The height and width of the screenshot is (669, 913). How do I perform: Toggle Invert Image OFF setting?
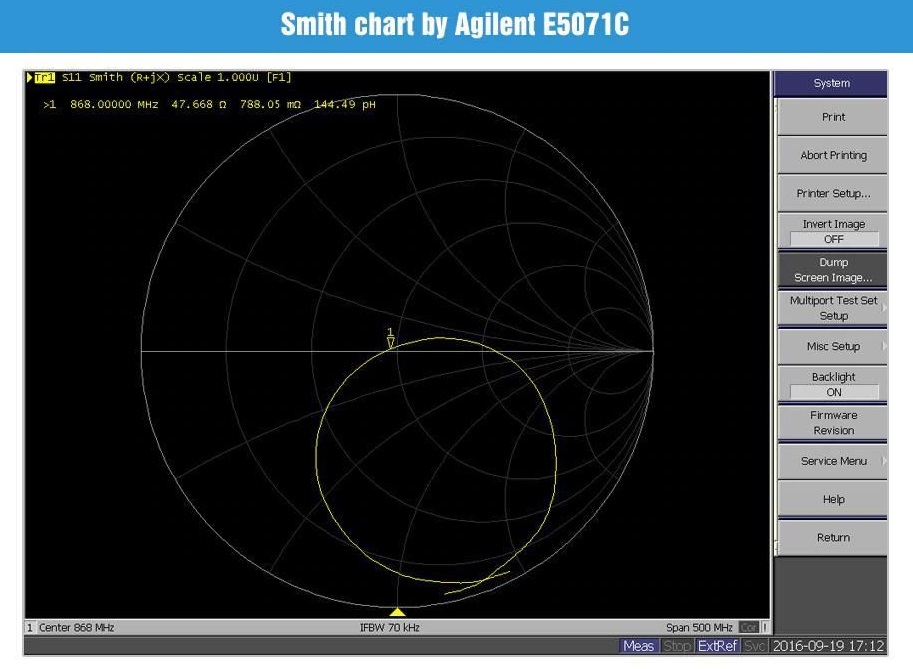pyautogui.click(x=833, y=231)
